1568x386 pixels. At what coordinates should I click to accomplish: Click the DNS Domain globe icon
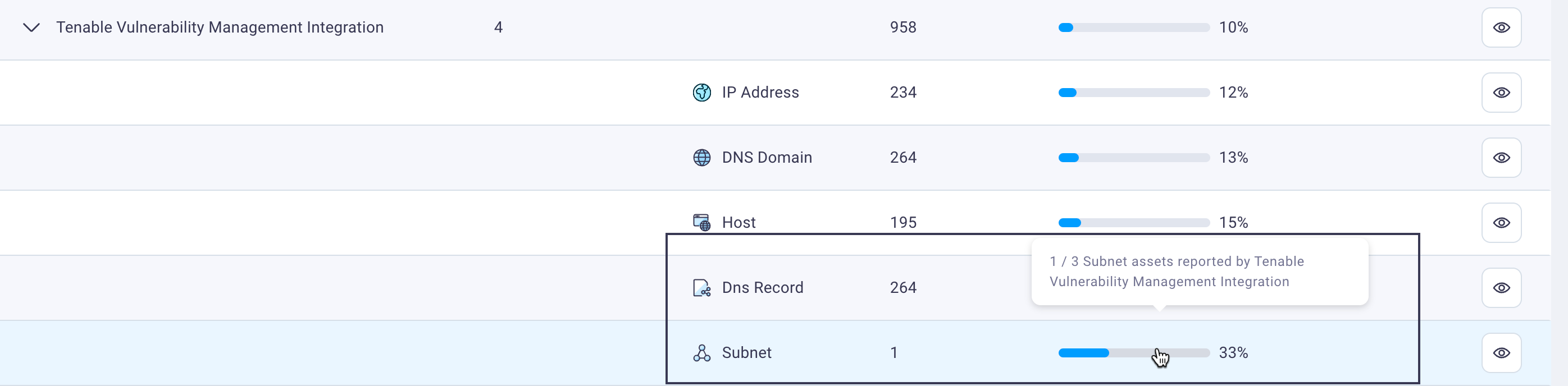tap(702, 158)
